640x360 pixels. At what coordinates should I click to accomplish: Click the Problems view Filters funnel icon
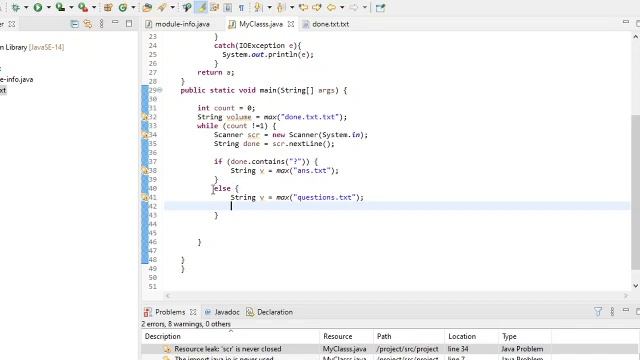tap(598, 312)
